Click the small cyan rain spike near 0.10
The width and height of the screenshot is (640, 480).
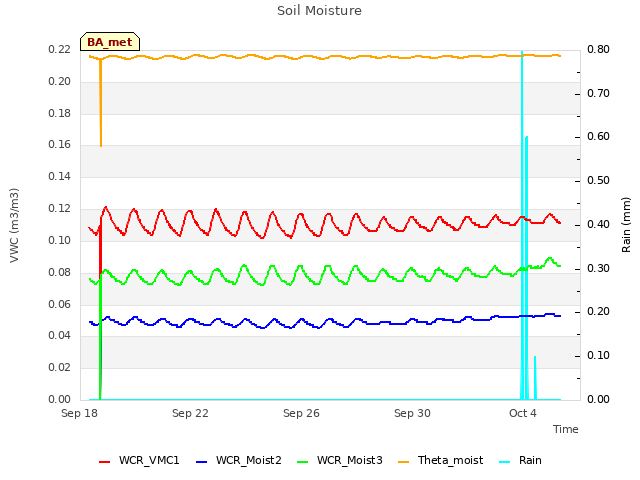(x=535, y=378)
